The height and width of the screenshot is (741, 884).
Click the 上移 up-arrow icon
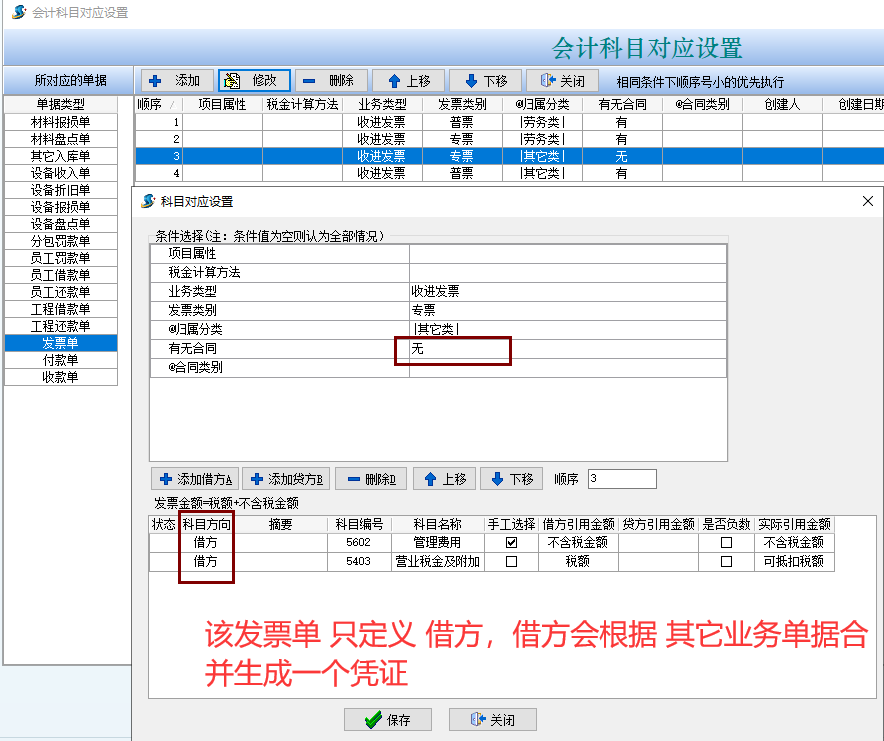point(396,81)
